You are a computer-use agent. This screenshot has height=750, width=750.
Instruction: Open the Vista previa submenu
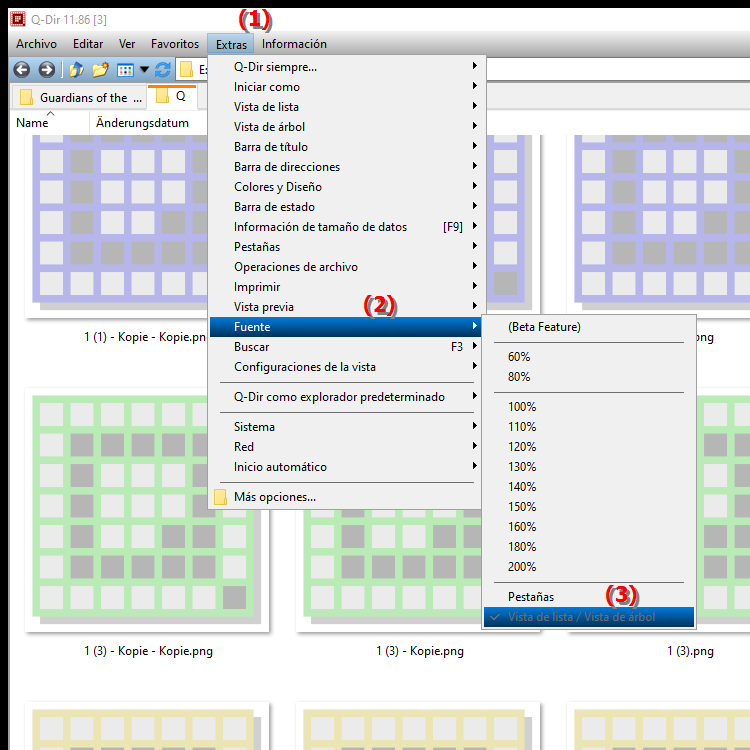point(347,308)
